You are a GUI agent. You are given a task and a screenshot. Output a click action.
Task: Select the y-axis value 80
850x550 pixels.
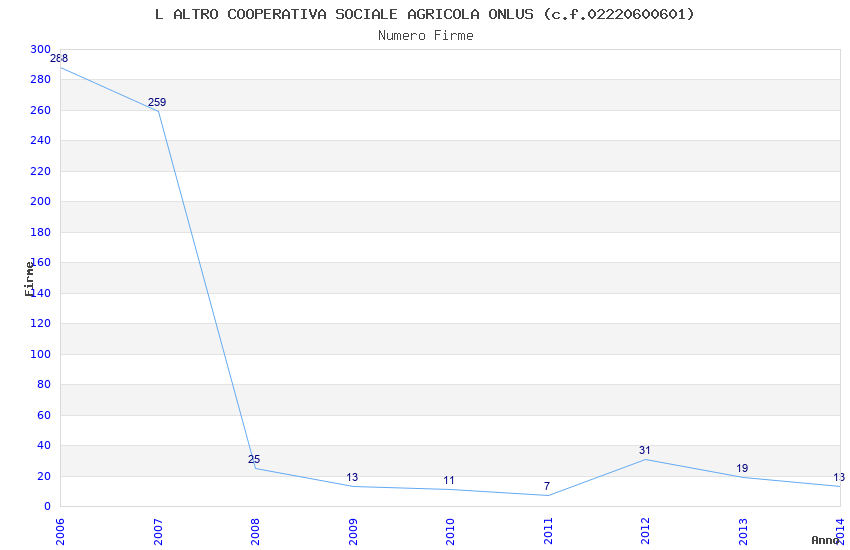click(44, 384)
